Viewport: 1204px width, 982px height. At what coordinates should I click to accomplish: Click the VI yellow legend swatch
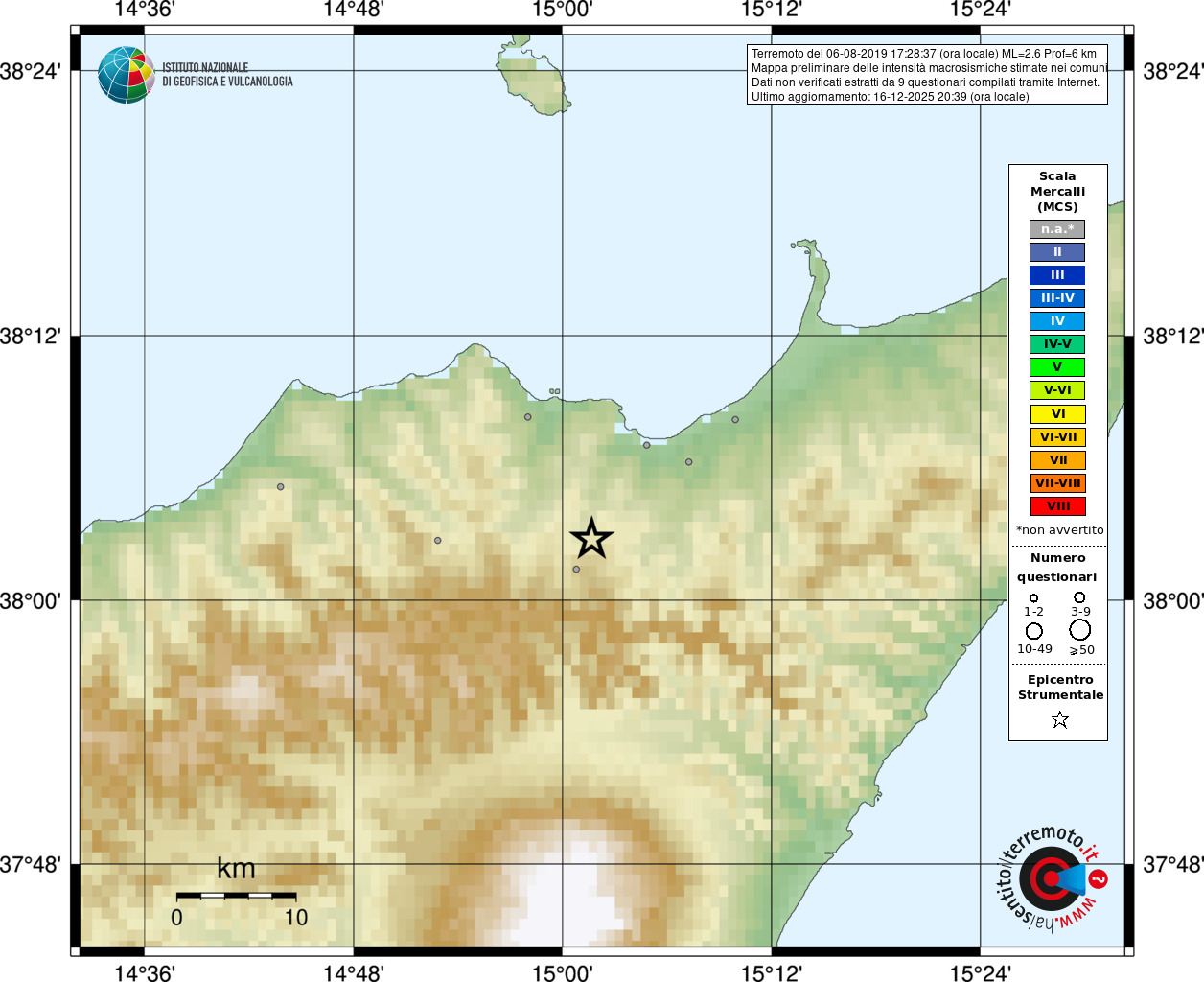click(1057, 414)
